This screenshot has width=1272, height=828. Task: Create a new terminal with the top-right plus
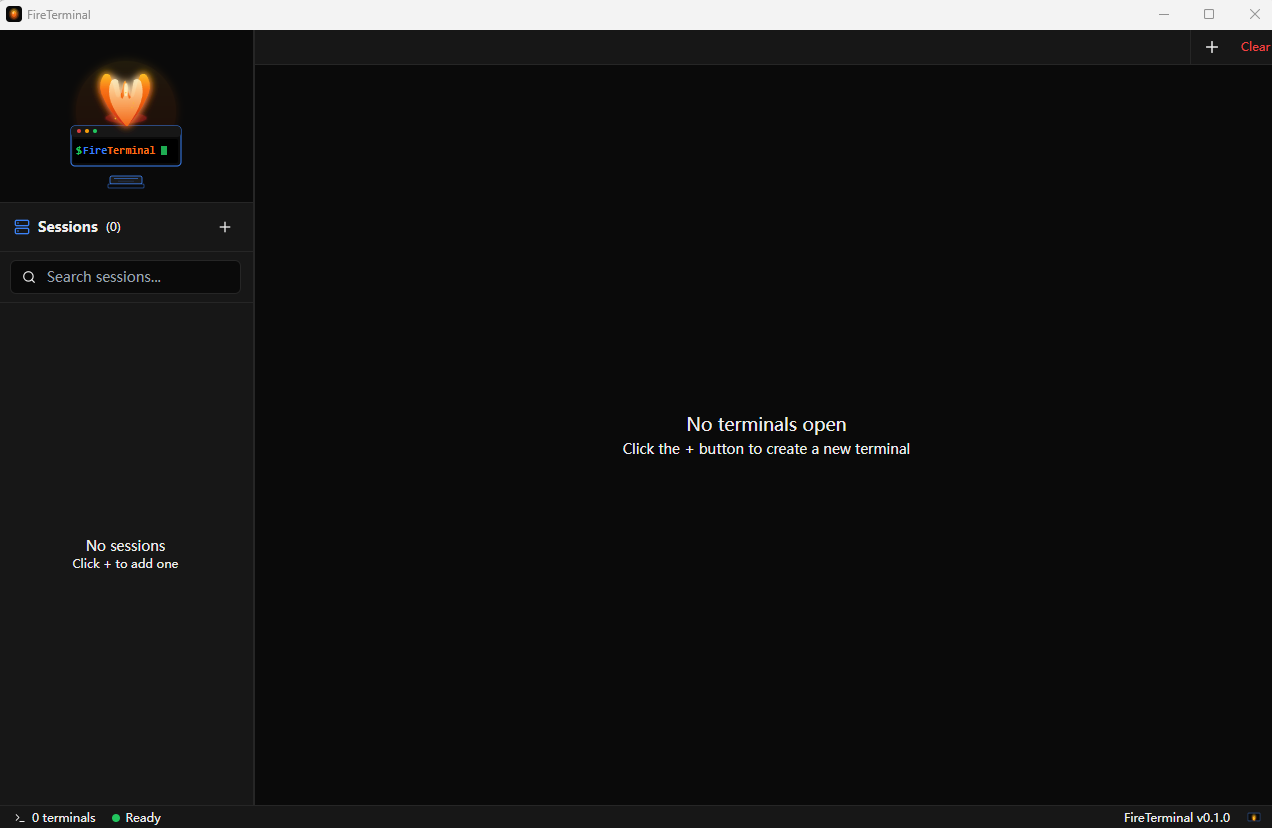tap(1212, 47)
